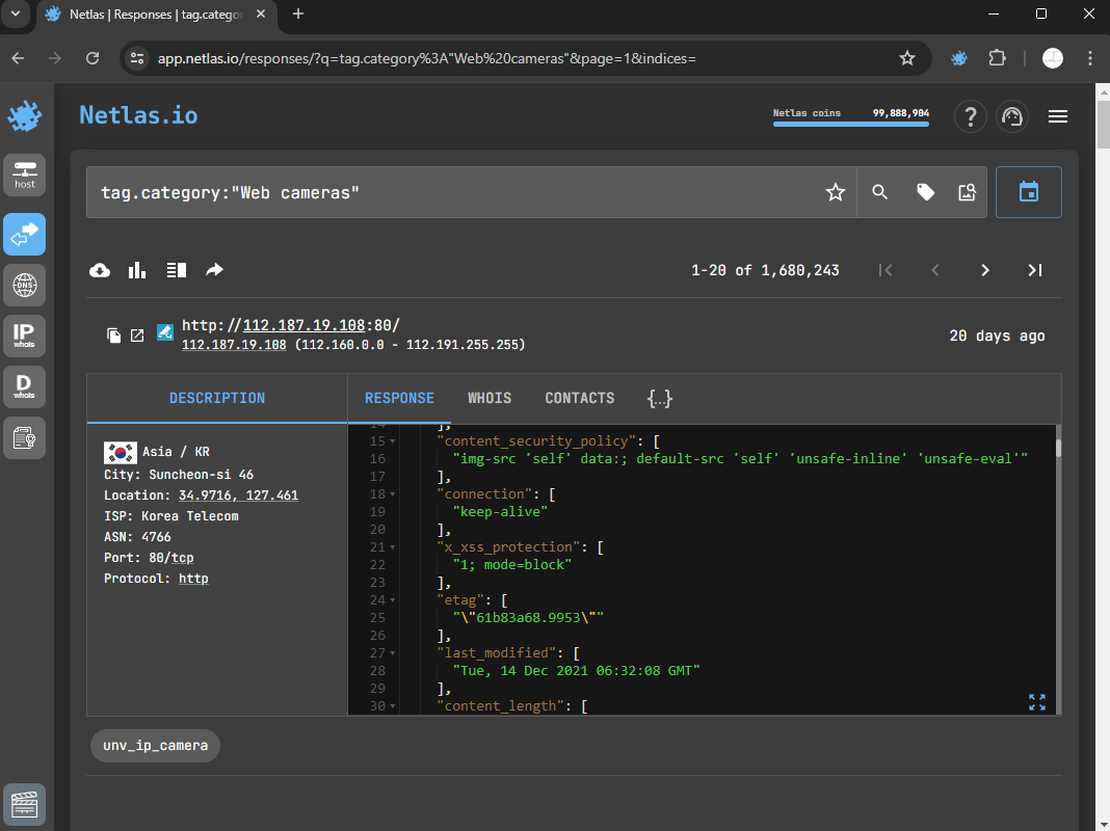Click the search query input field
The image size is (1110, 831).
click(450, 192)
